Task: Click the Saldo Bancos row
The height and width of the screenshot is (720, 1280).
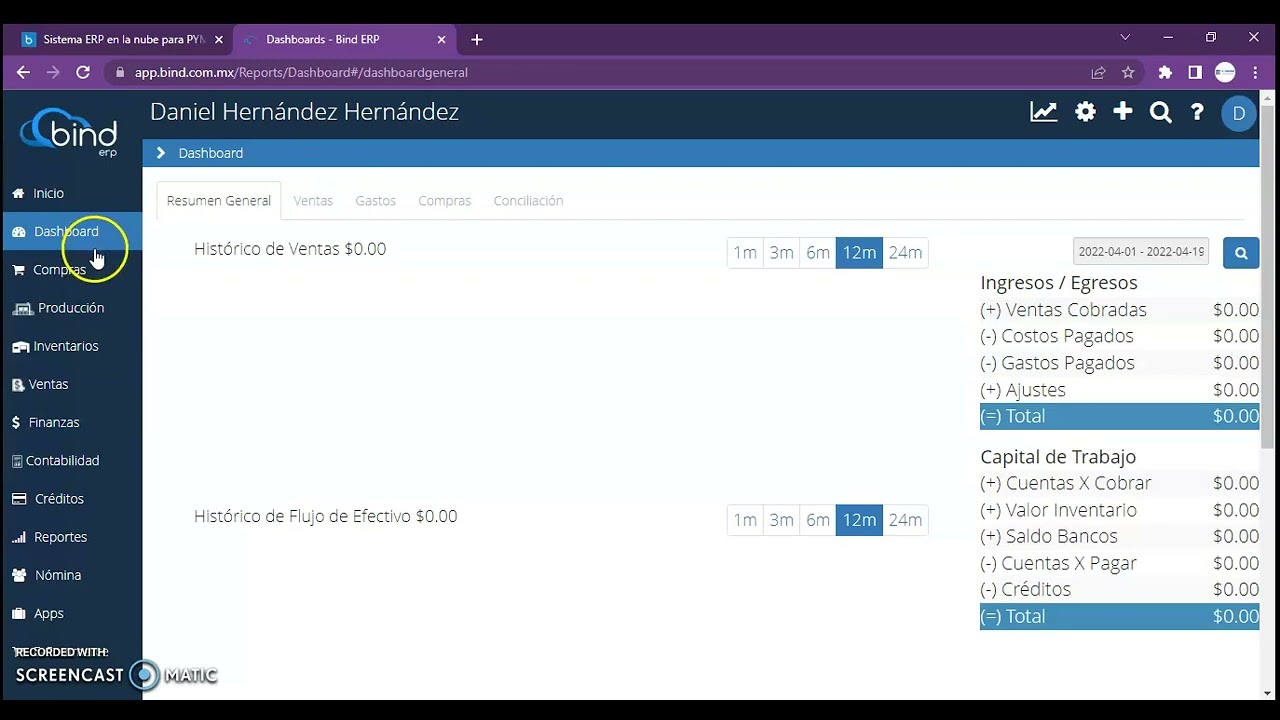Action: pyautogui.click(x=1119, y=536)
